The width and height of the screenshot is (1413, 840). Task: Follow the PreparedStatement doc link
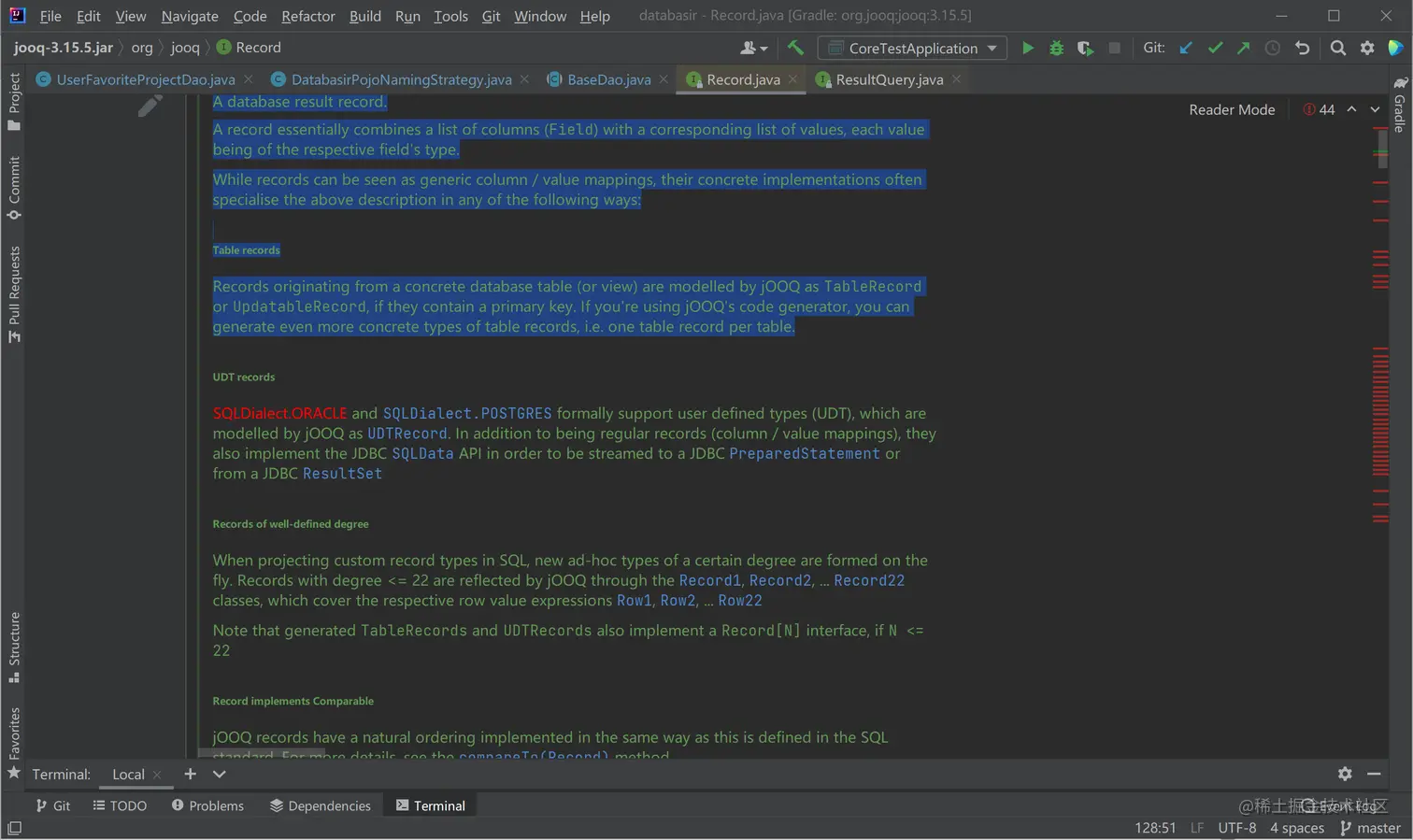coord(804,453)
